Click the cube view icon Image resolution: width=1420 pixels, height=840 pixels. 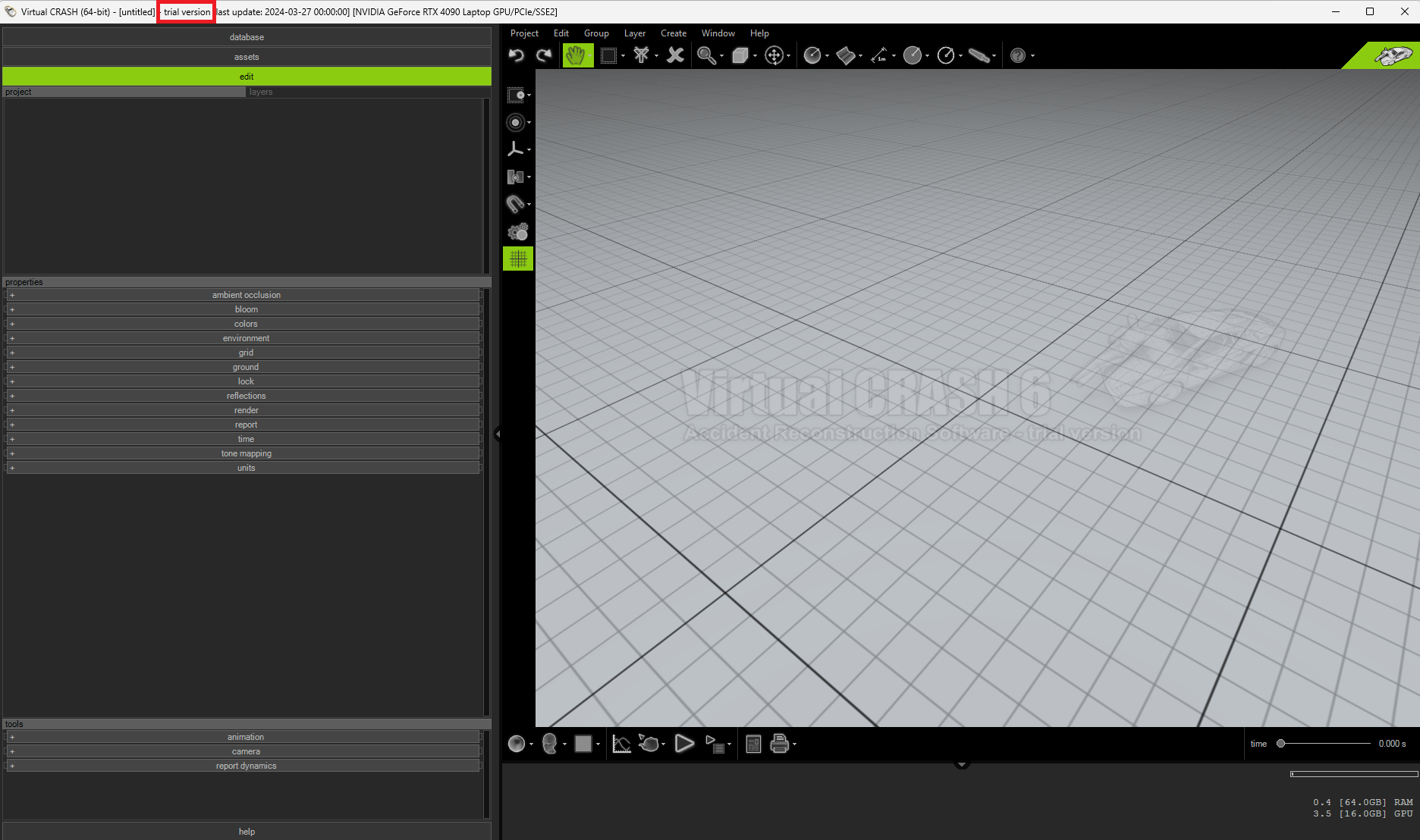pos(740,55)
